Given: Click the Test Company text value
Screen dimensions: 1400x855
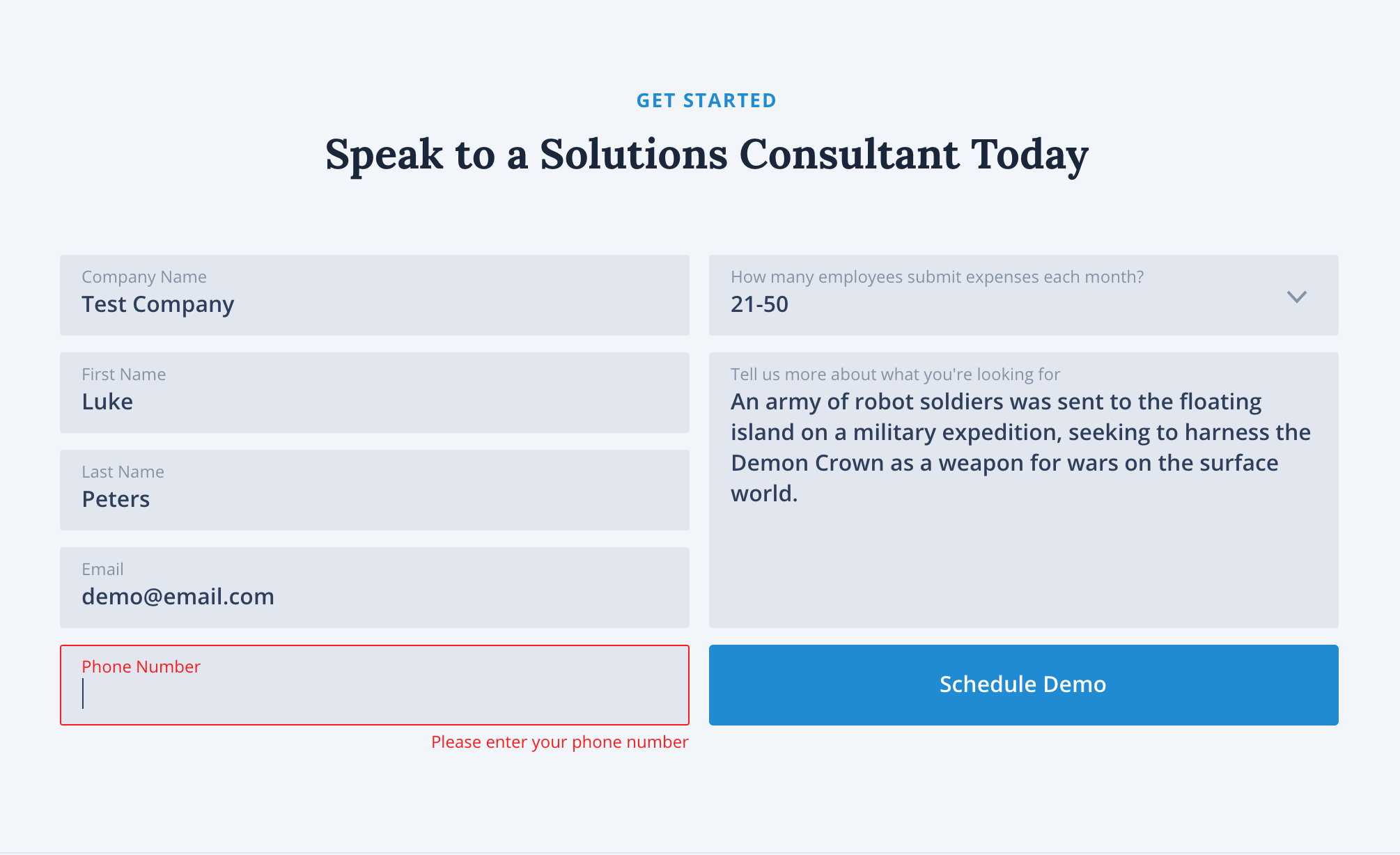Looking at the screenshot, I should 158,305.
